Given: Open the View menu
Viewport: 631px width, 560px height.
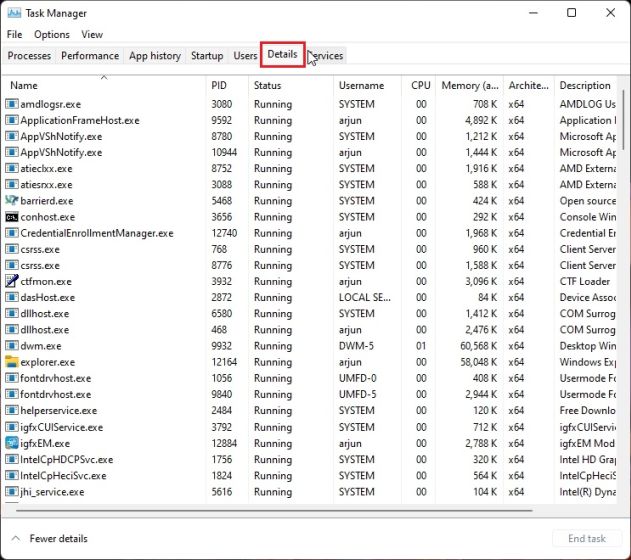Looking at the screenshot, I should click(x=92, y=35).
